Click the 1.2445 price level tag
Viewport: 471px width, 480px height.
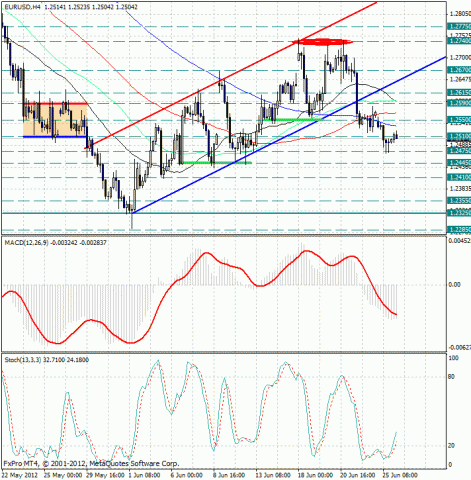click(459, 163)
